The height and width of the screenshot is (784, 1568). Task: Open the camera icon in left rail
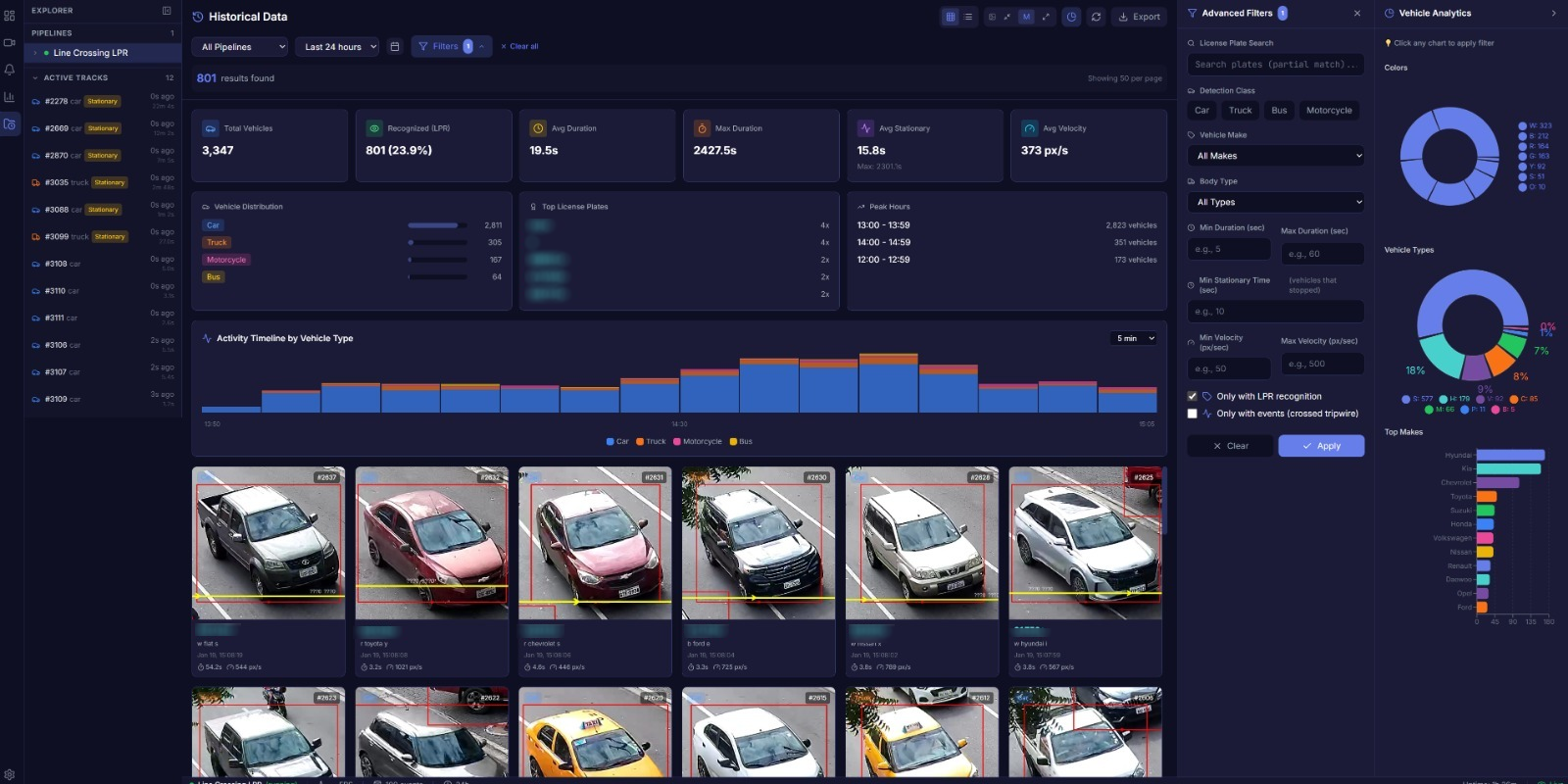click(10, 43)
